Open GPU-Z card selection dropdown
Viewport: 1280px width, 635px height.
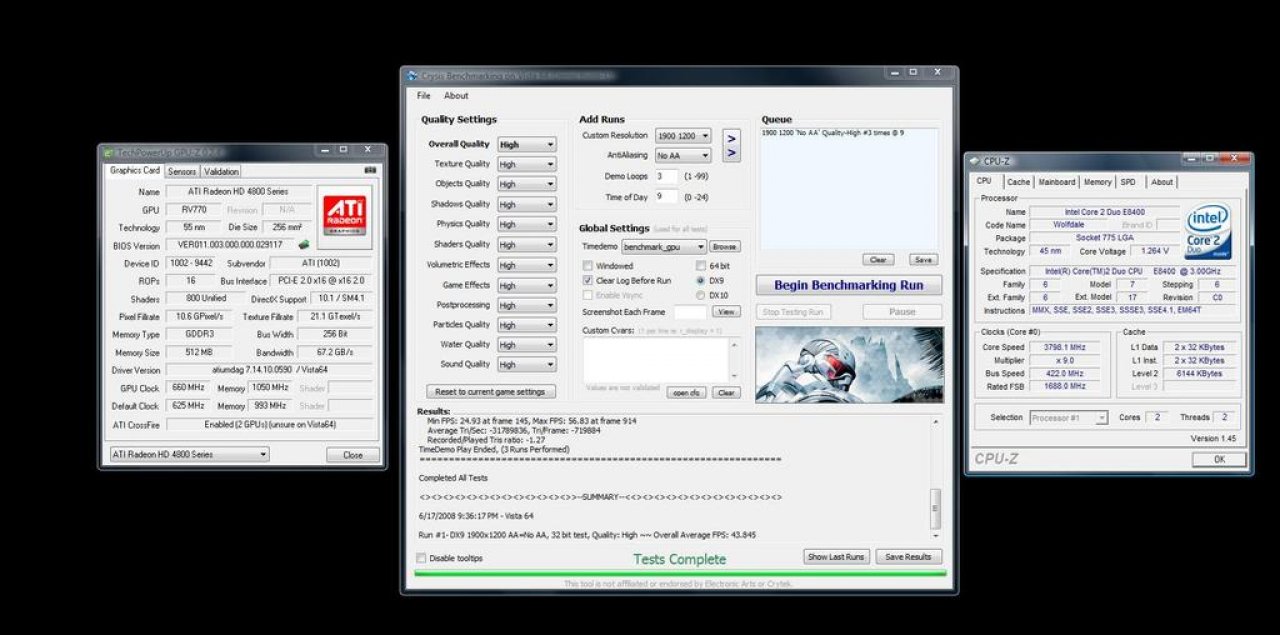click(x=190, y=454)
